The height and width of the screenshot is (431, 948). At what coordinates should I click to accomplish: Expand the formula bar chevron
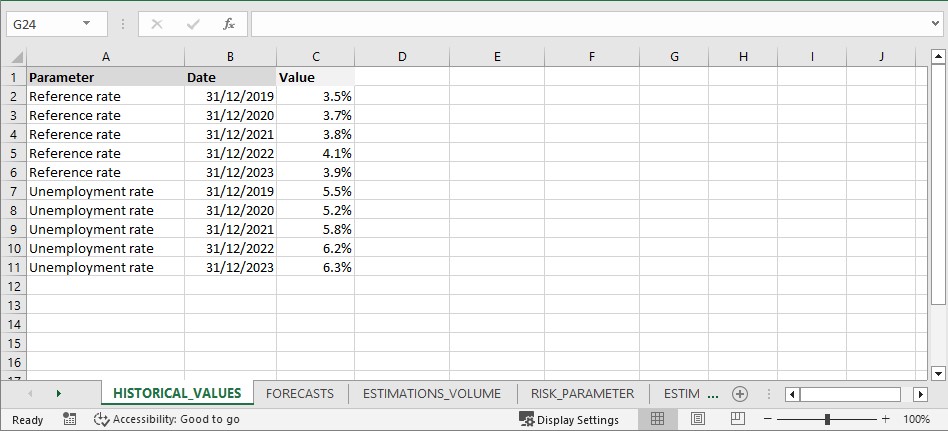coord(937,24)
